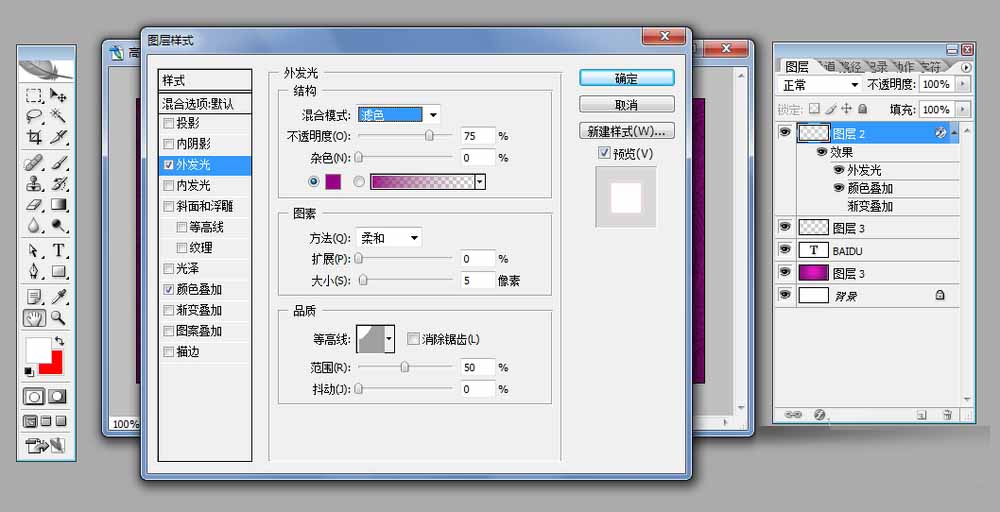Enable the 投影 checkbox

[168, 123]
